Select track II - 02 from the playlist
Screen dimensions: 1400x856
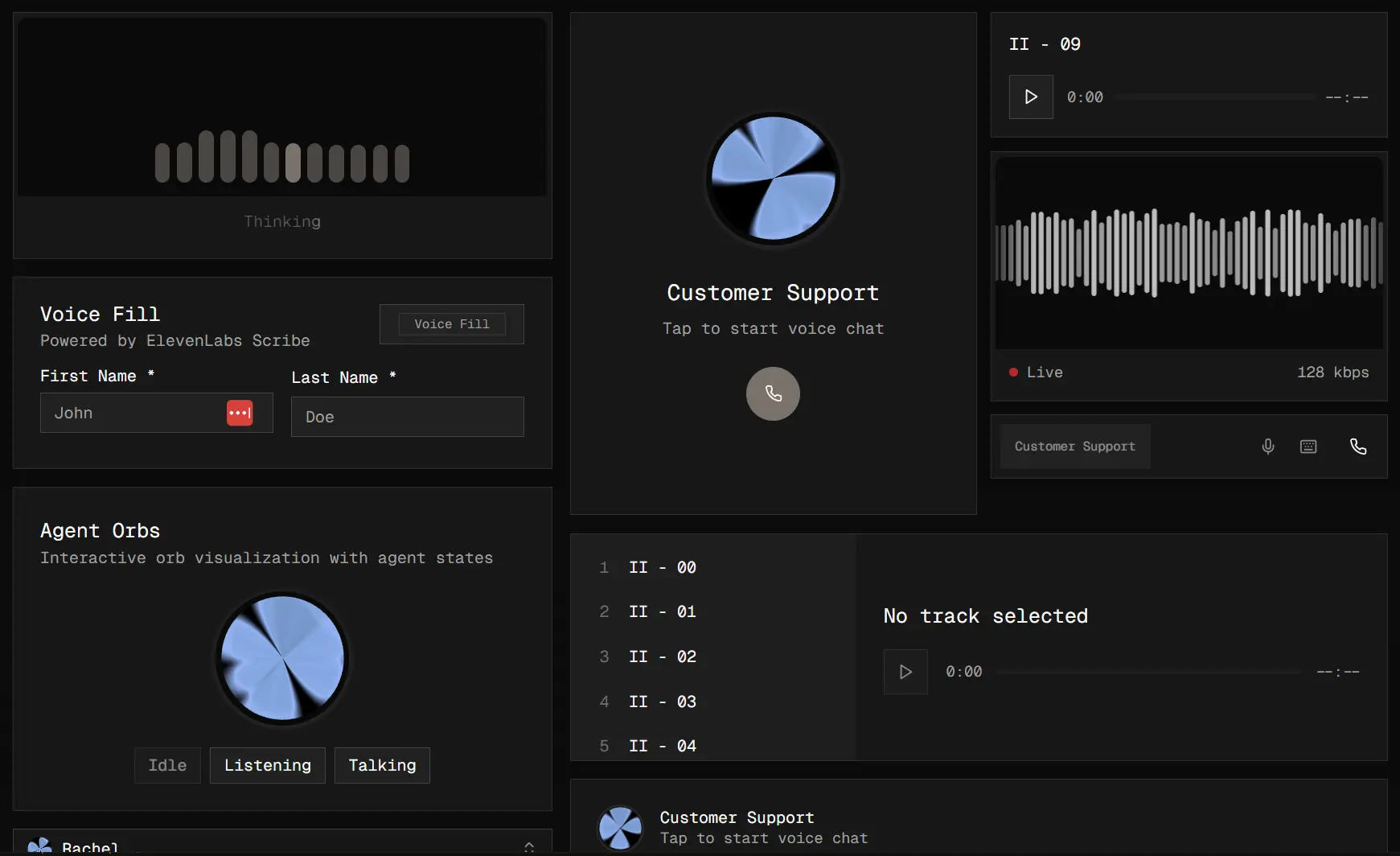[663, 656]
